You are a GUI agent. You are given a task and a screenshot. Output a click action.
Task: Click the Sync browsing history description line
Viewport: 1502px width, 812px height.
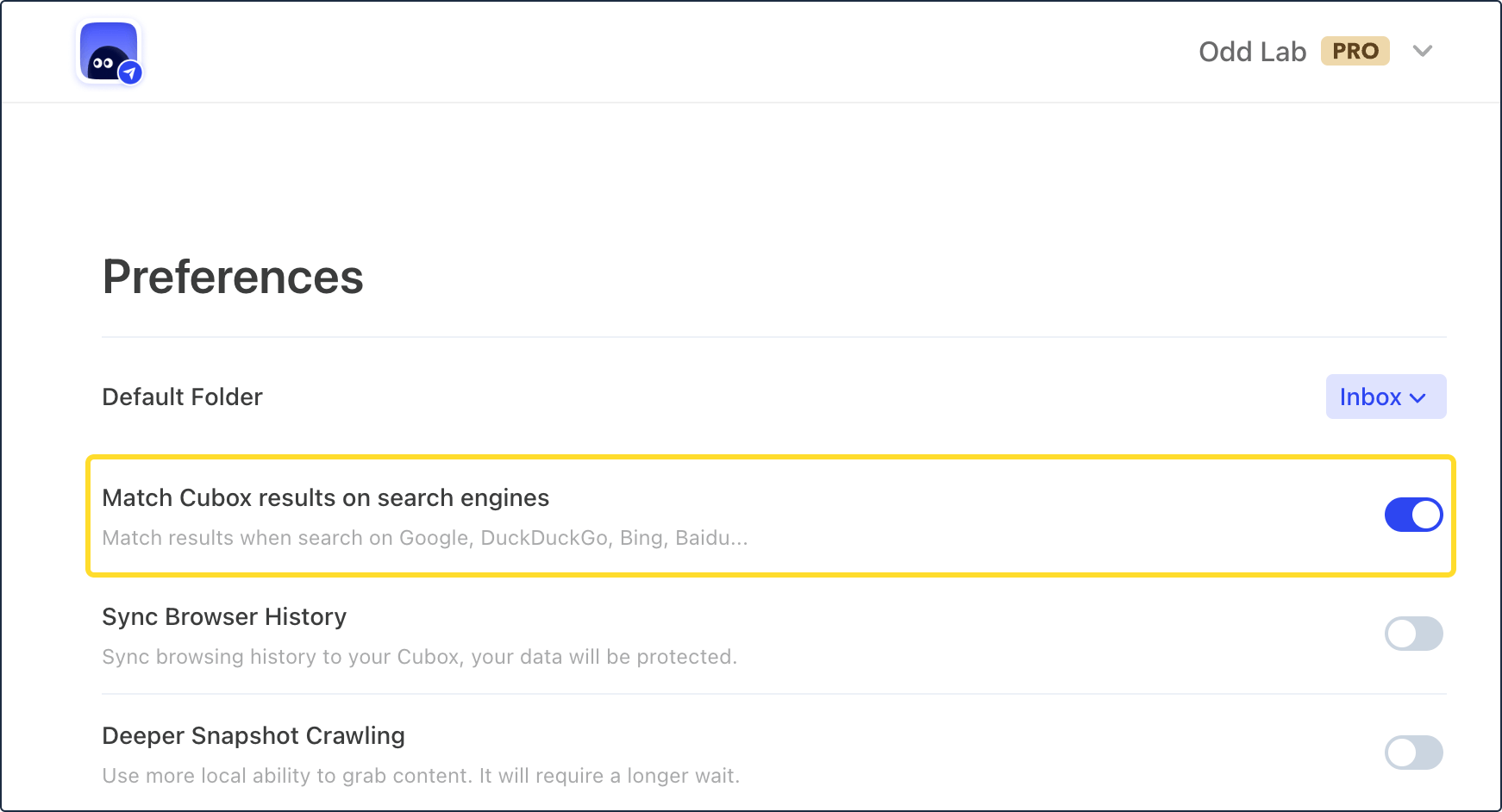420,657
